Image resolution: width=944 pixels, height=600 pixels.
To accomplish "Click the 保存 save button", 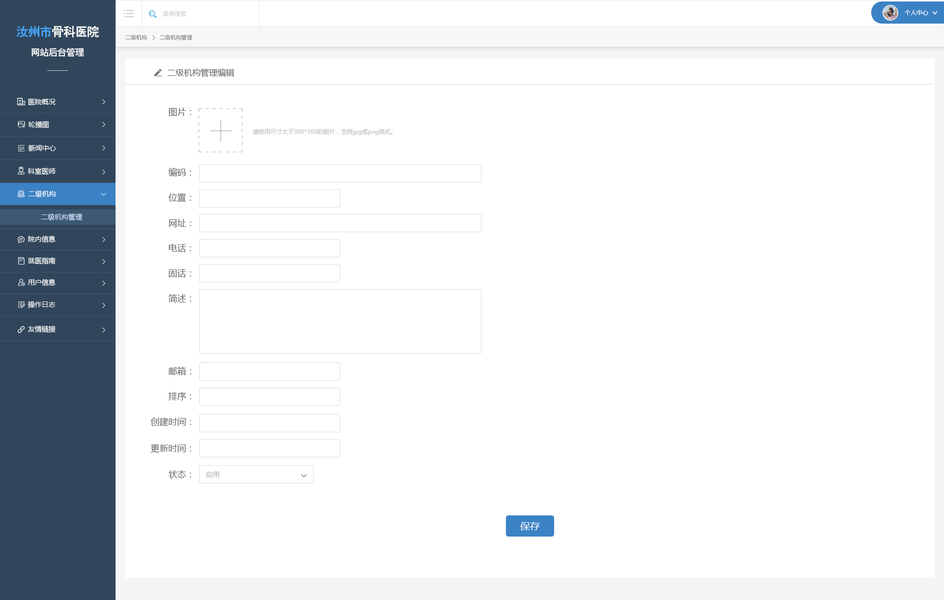I will click(x=529, y=526).
